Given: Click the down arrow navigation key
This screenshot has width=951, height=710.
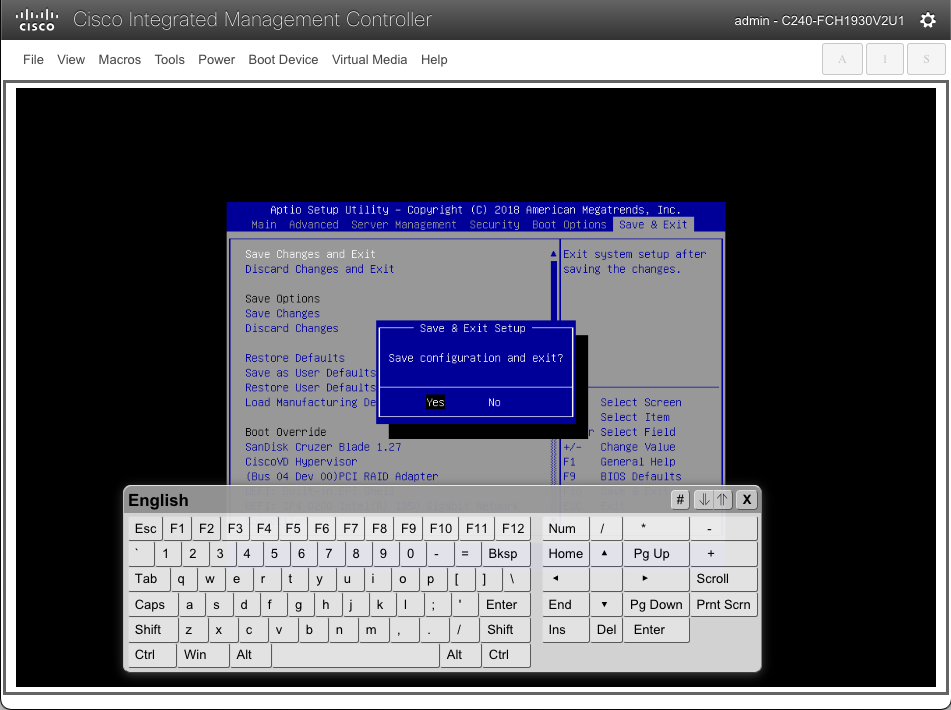Looking at the screenshot, I should point(604,604).
